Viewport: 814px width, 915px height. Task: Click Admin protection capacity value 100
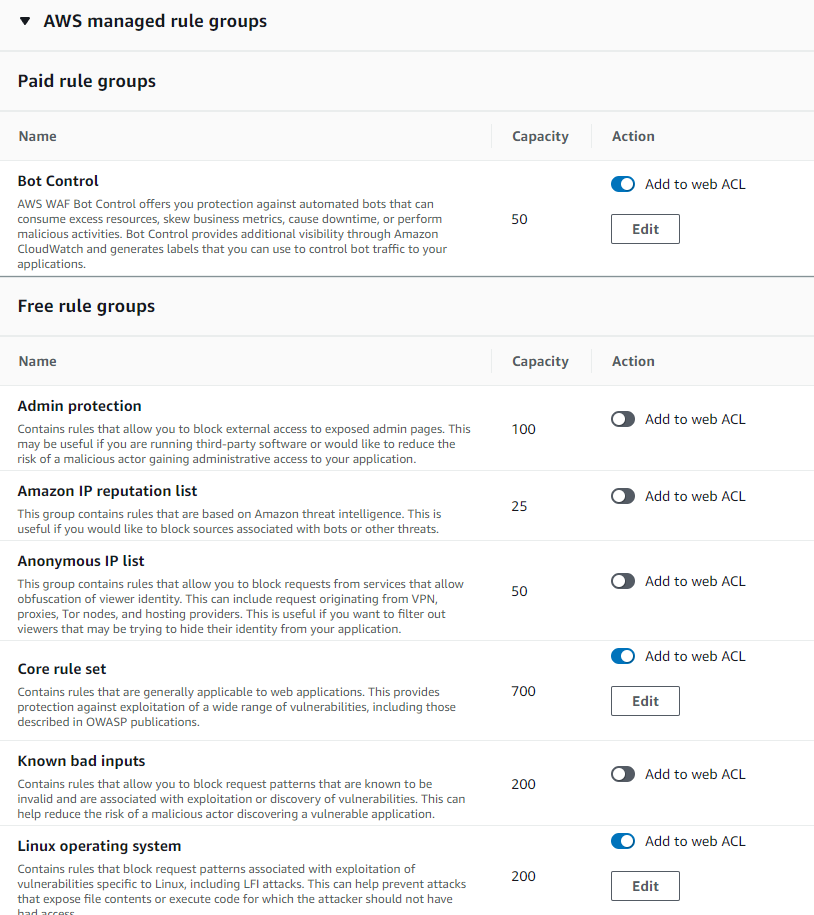[x=523, y=429]
